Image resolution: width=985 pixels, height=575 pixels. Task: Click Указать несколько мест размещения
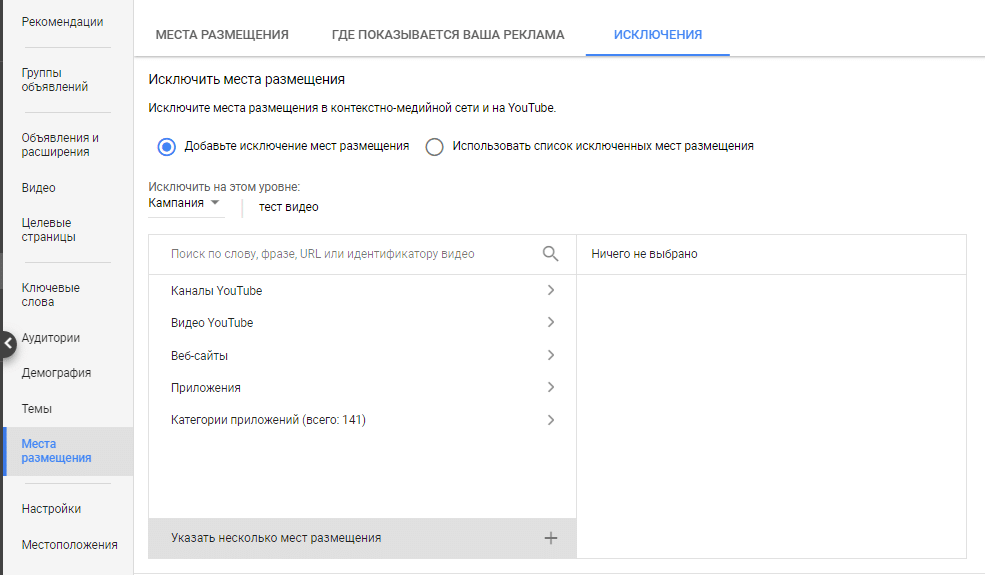362,538
